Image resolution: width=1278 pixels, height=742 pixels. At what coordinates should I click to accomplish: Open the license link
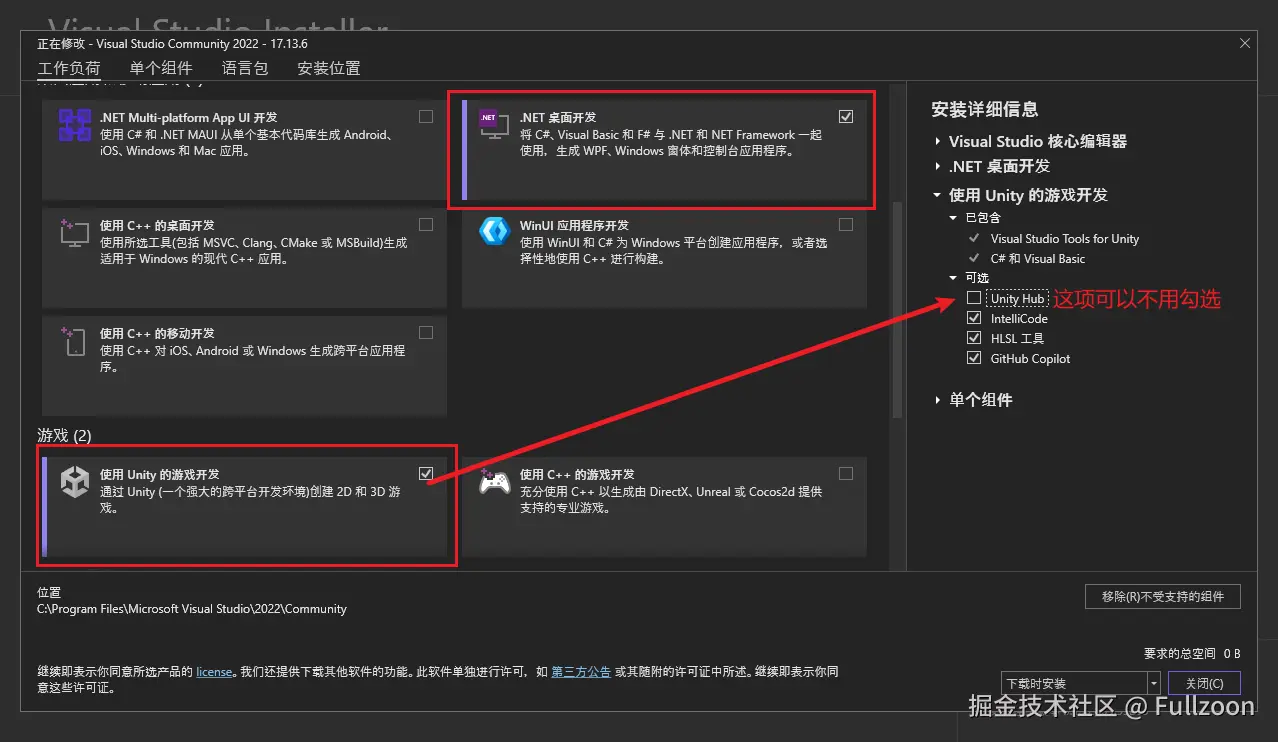tap(214, 672)
